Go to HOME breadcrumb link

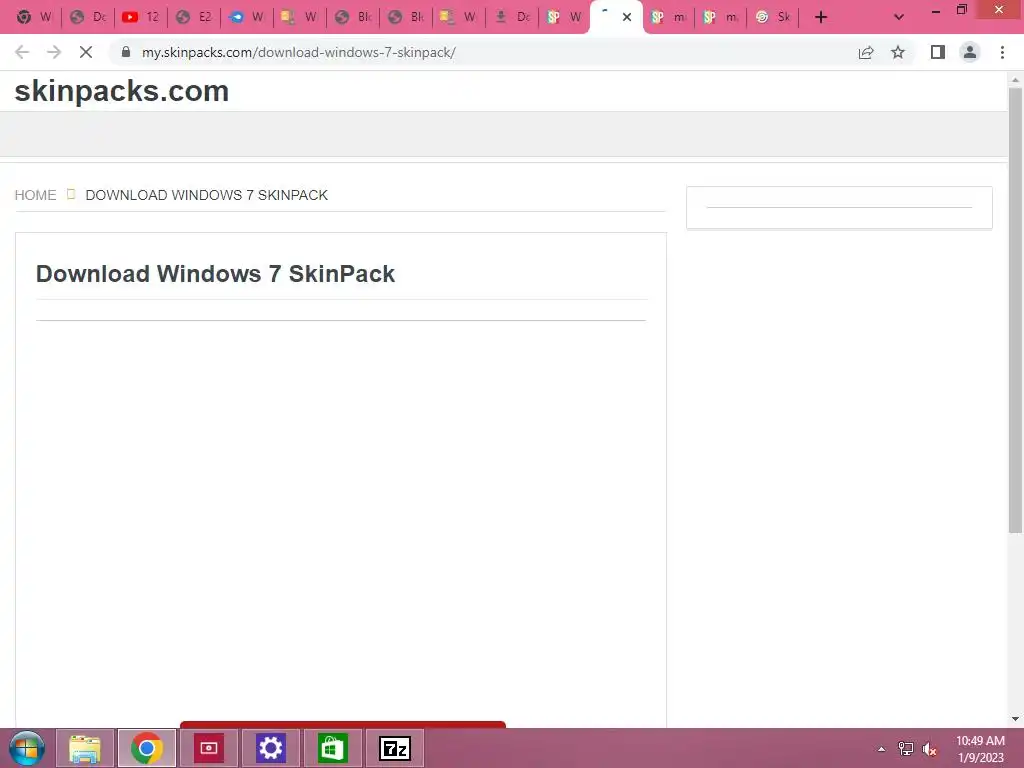coord(35,195)
